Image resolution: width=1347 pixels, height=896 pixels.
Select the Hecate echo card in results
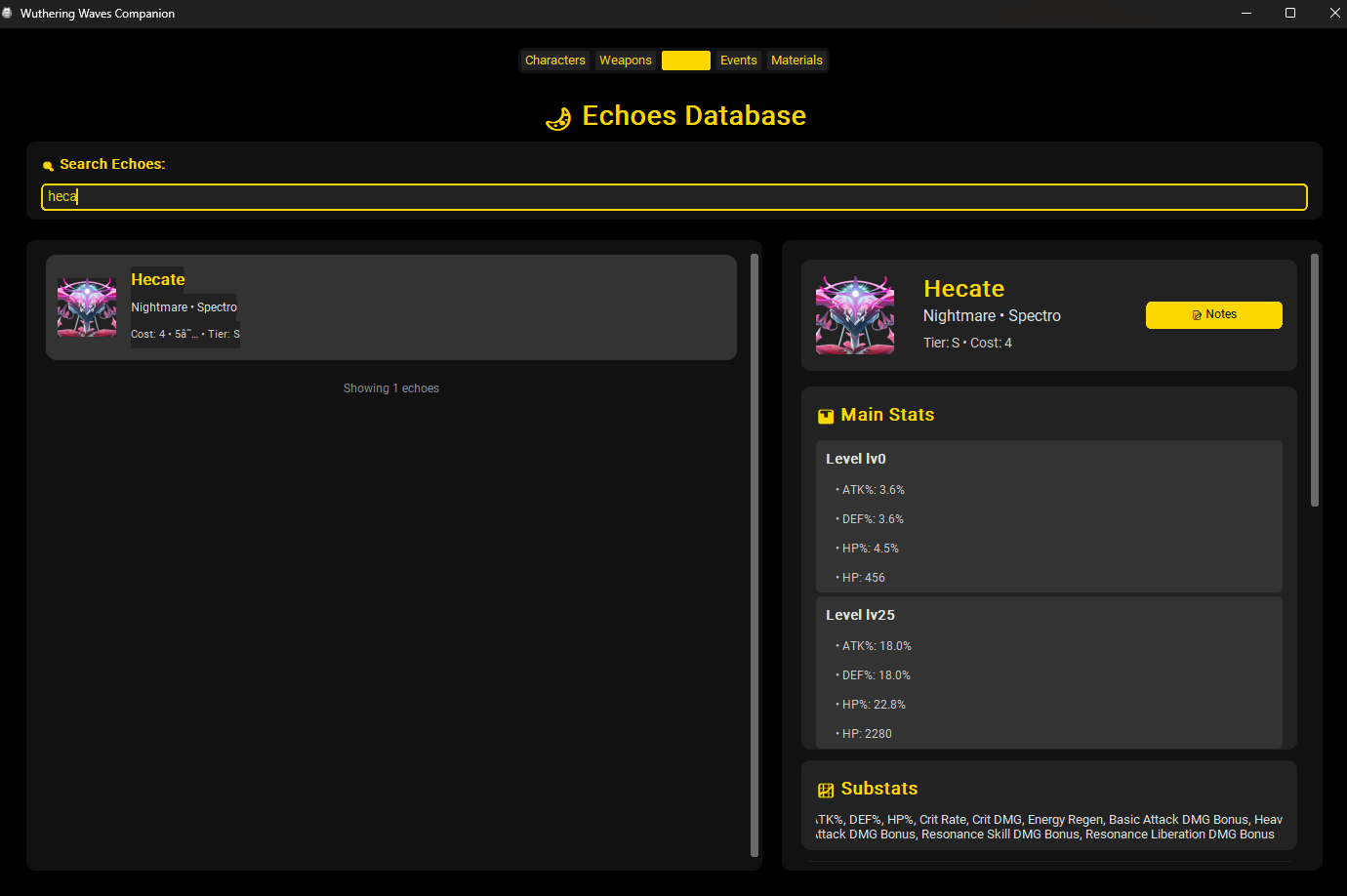391,307
